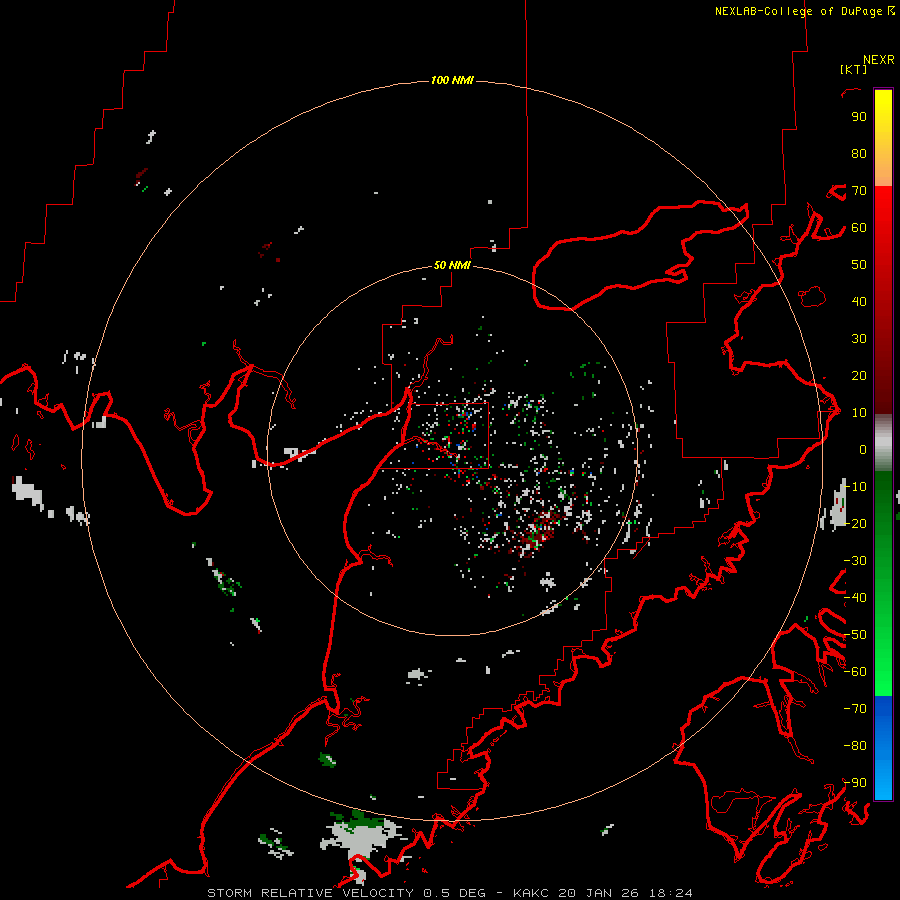The image size is (900, 900).
Task: Click the -60 knot value on color scale
Action: tap(855, 672)
